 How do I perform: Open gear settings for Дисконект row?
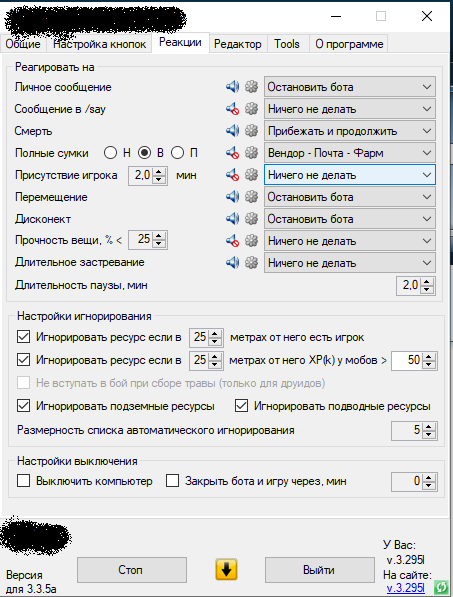tap(251, 219)
